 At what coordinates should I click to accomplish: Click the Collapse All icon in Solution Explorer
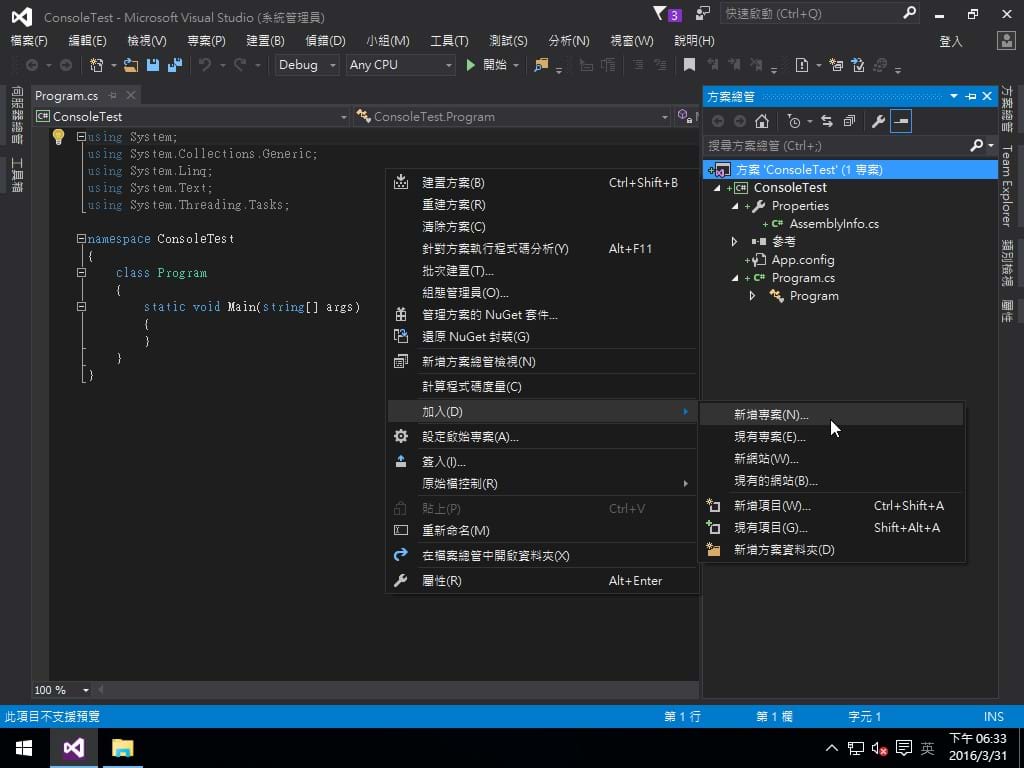pos(849,121)
